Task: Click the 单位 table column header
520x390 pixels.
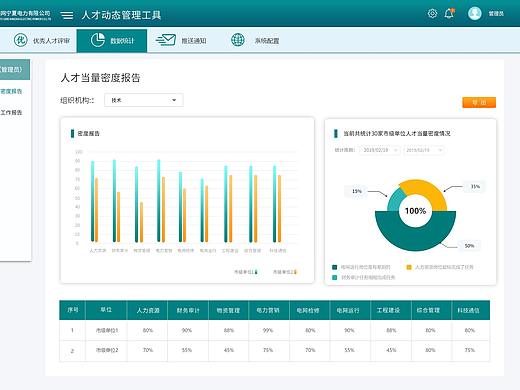Action: point(106,310)
